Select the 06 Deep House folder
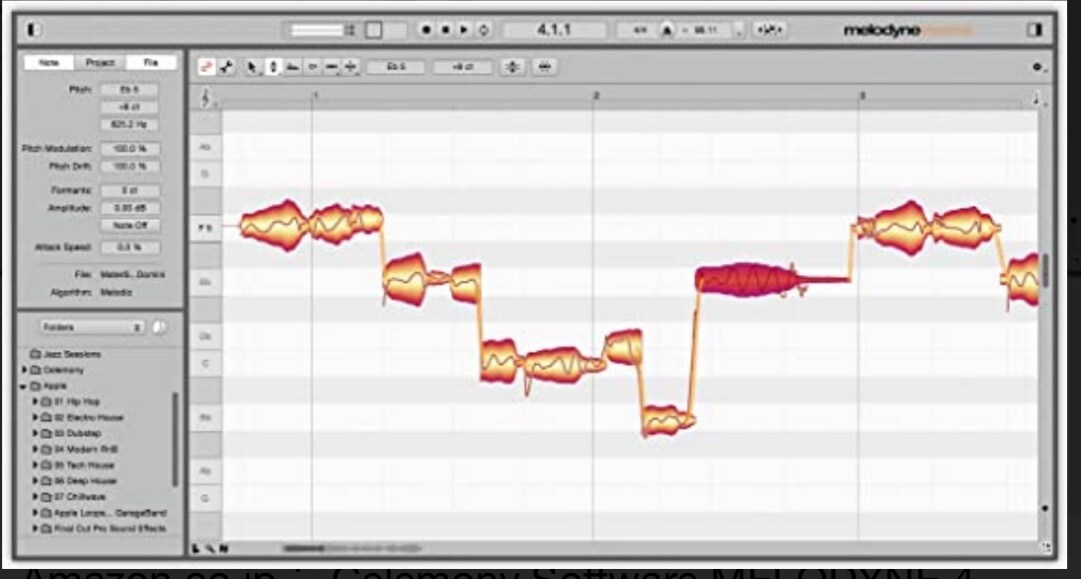 (79, 480)
